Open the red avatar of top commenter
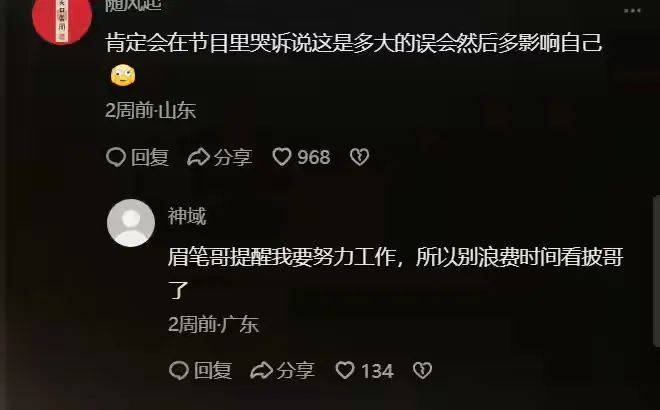This screenshot has height=410, width=660. pos(62,19)
